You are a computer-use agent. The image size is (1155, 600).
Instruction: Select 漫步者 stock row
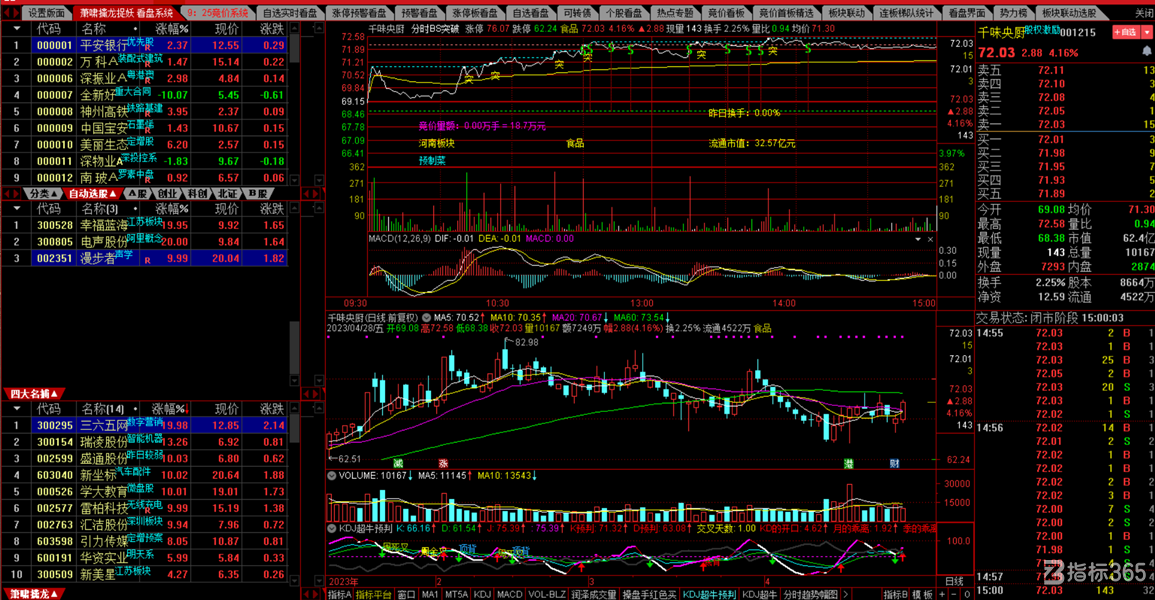[144, 258]
